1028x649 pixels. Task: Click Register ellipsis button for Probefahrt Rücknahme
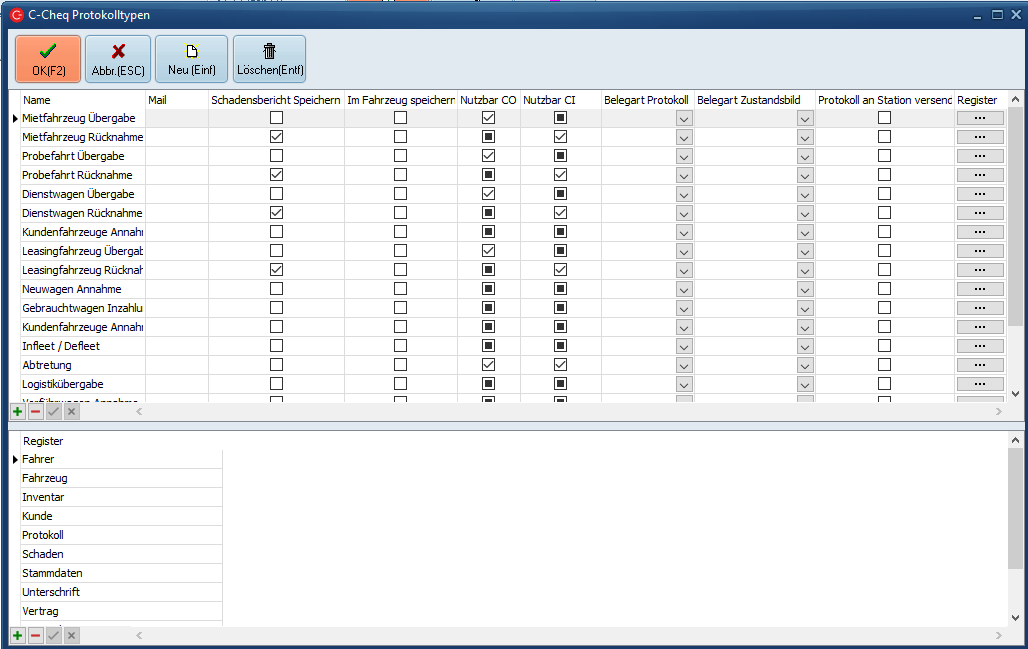[x=980, y=175]
